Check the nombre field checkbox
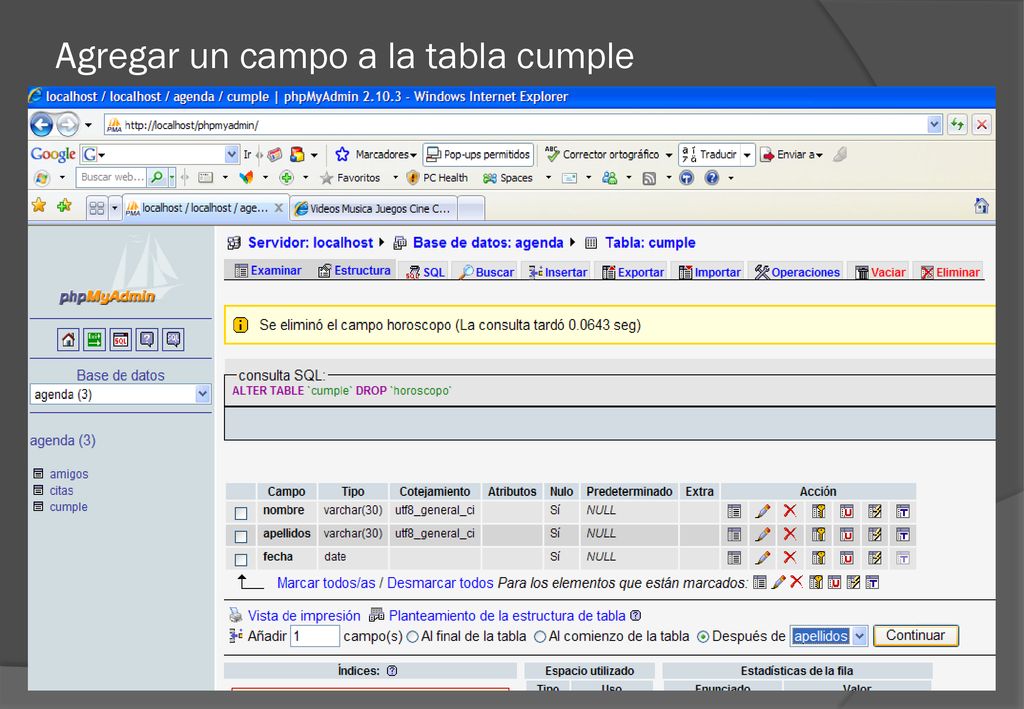This screenshot has width=1024, height=709. (x=241, y=513)
